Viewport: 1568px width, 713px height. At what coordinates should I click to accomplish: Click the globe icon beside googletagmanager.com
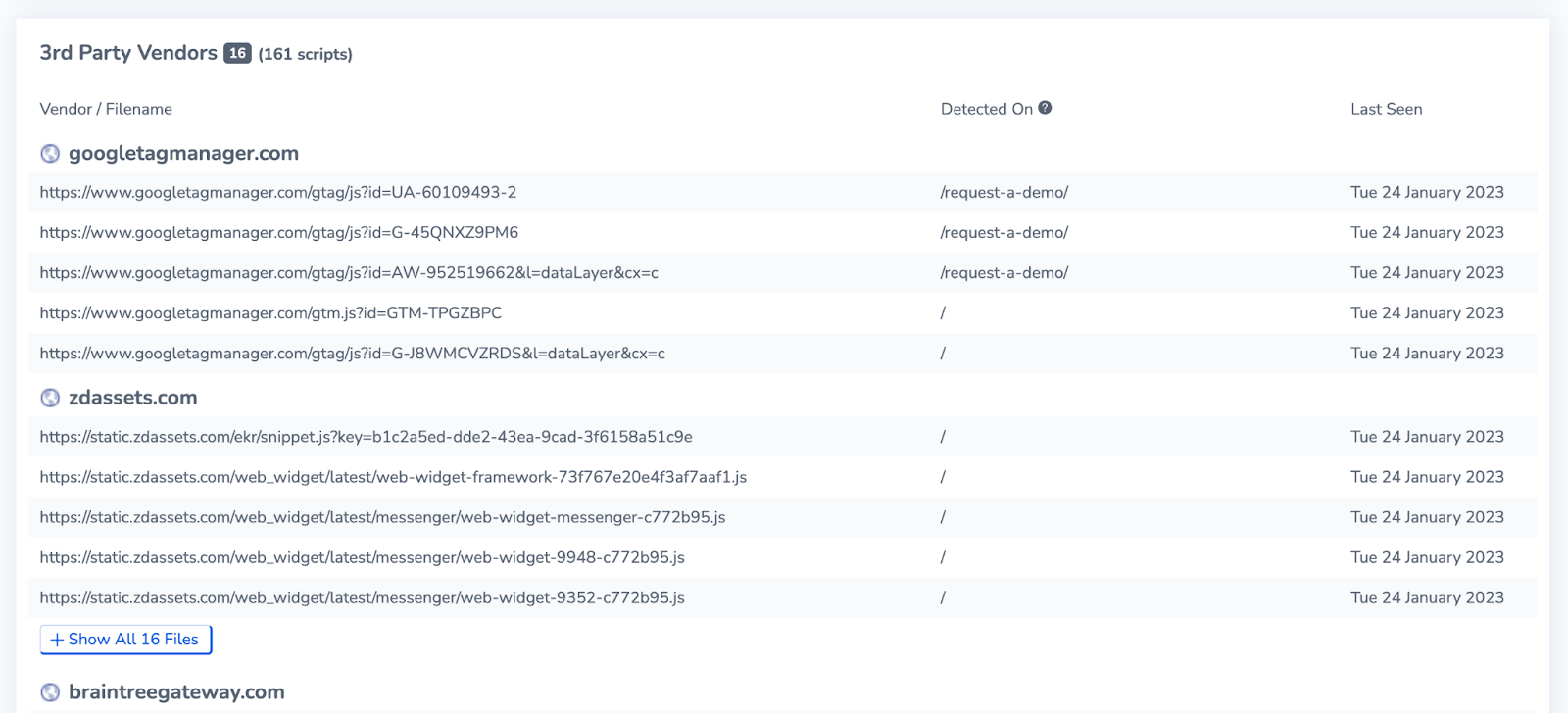tap(50, 154)
